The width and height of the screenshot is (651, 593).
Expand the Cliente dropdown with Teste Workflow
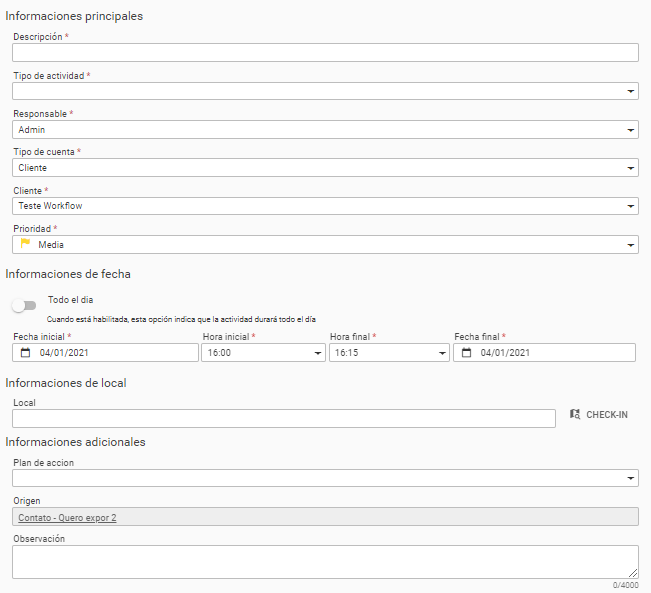coord(325,206)
